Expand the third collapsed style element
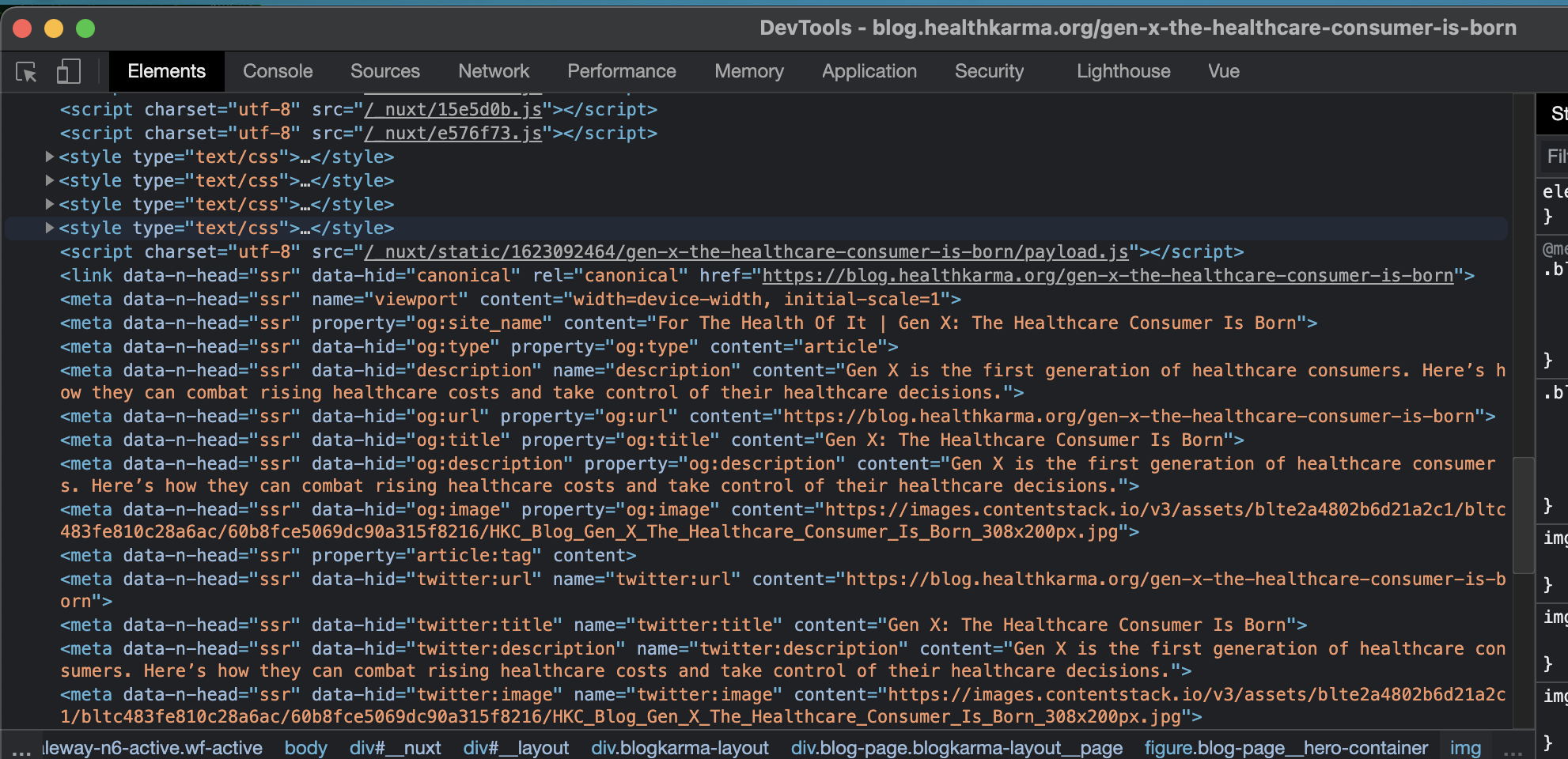This screenshot has width=1568, height=759. [50, 204]
